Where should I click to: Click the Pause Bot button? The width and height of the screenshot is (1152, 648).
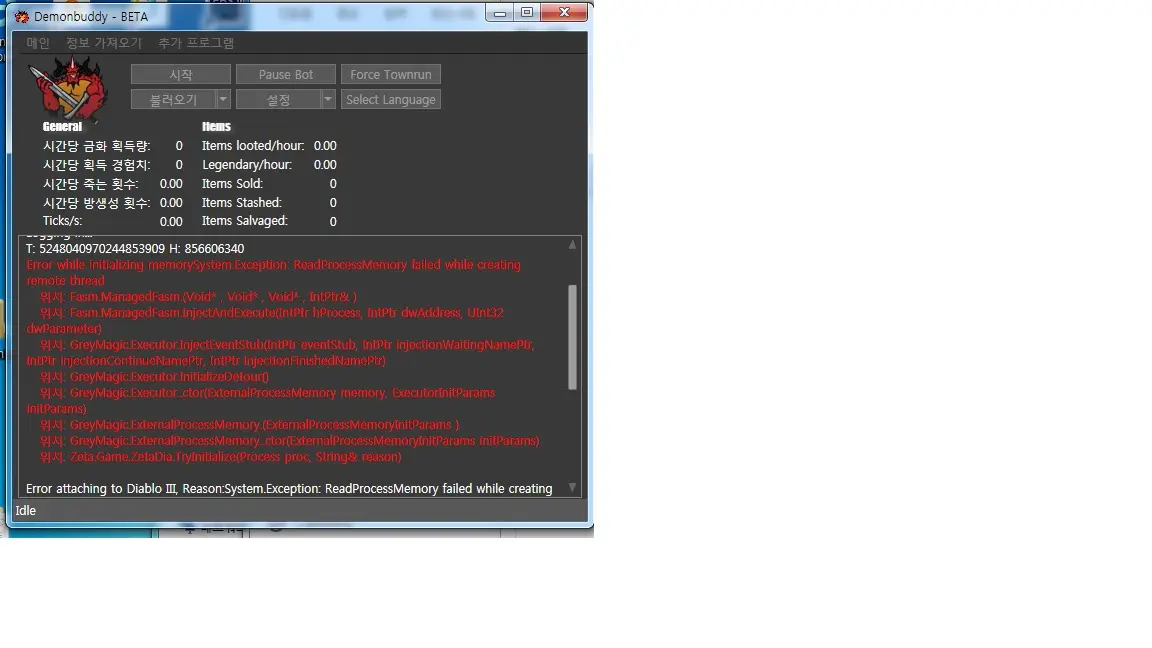click(286, 74)
